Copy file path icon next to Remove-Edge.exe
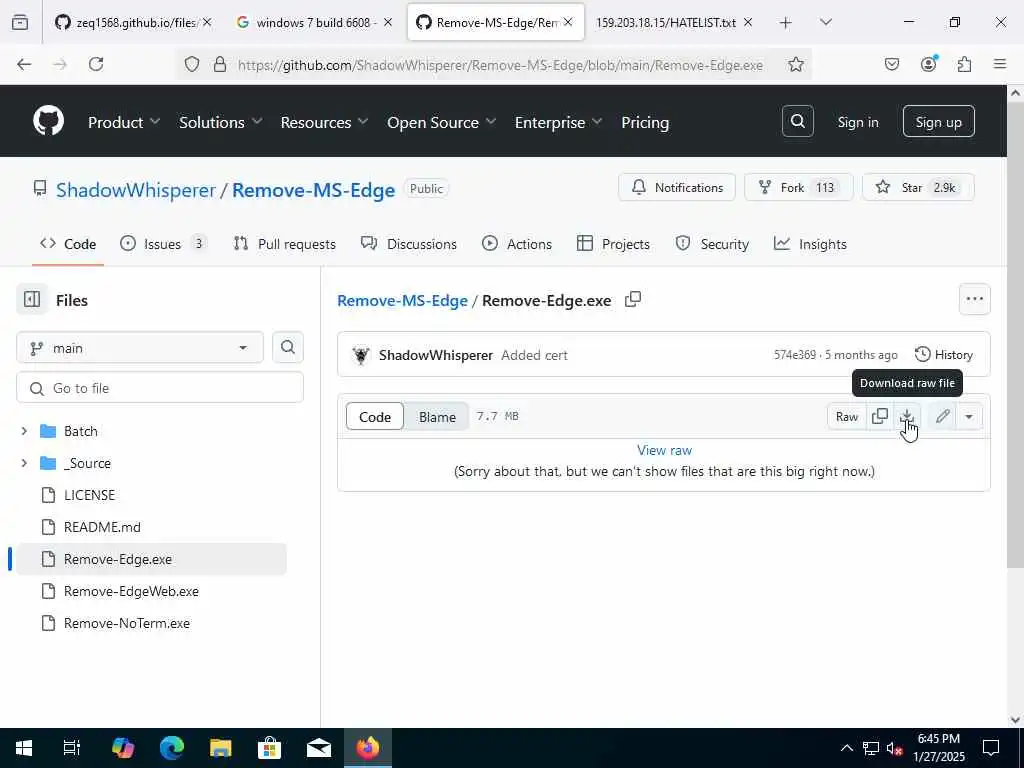1024x768 pixels. (x=633, y=300)
